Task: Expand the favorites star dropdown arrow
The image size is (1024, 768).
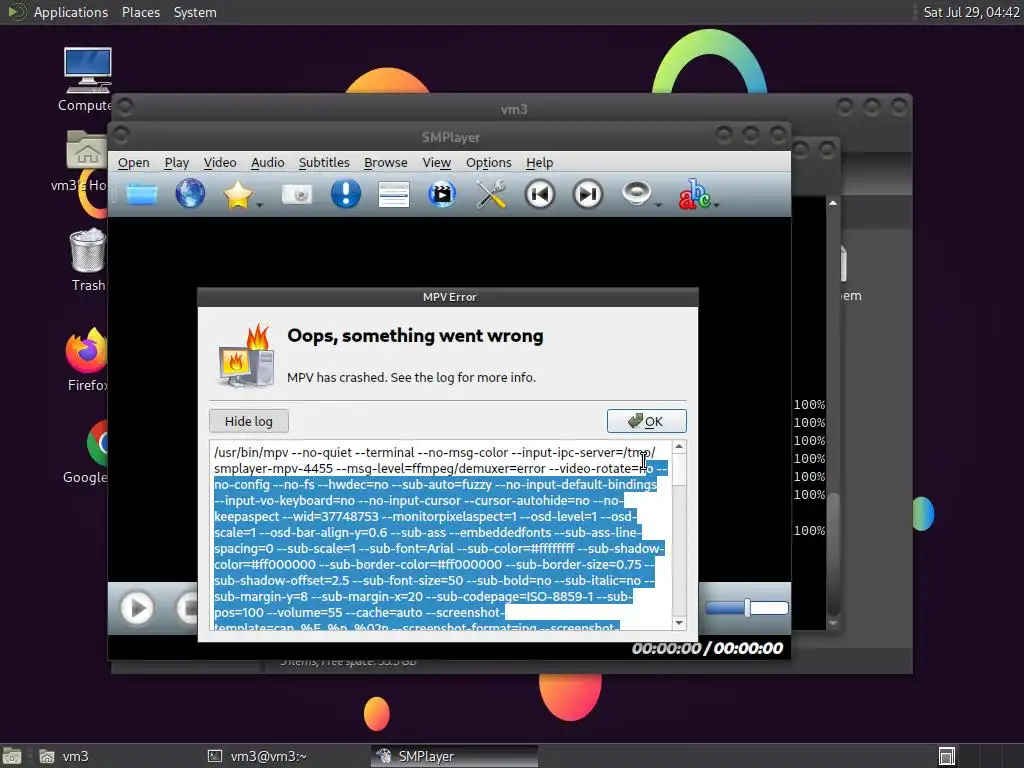Action: point(260,204)
